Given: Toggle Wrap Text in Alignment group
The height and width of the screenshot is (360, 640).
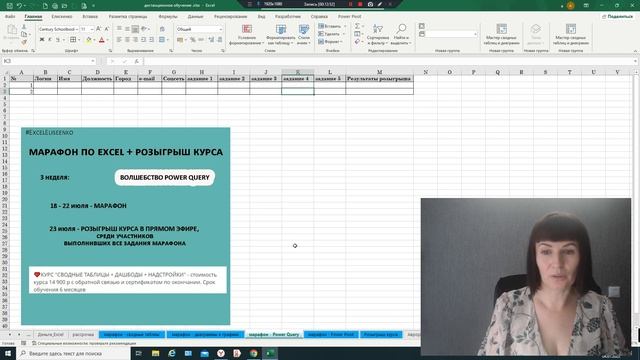Looking at the screenshot, I should [162, 29].
